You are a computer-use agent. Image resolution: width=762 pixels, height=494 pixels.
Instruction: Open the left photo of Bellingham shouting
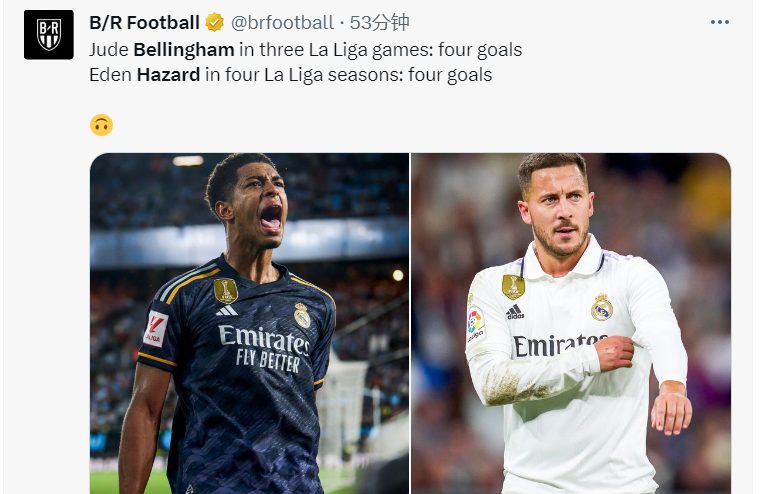249,324
